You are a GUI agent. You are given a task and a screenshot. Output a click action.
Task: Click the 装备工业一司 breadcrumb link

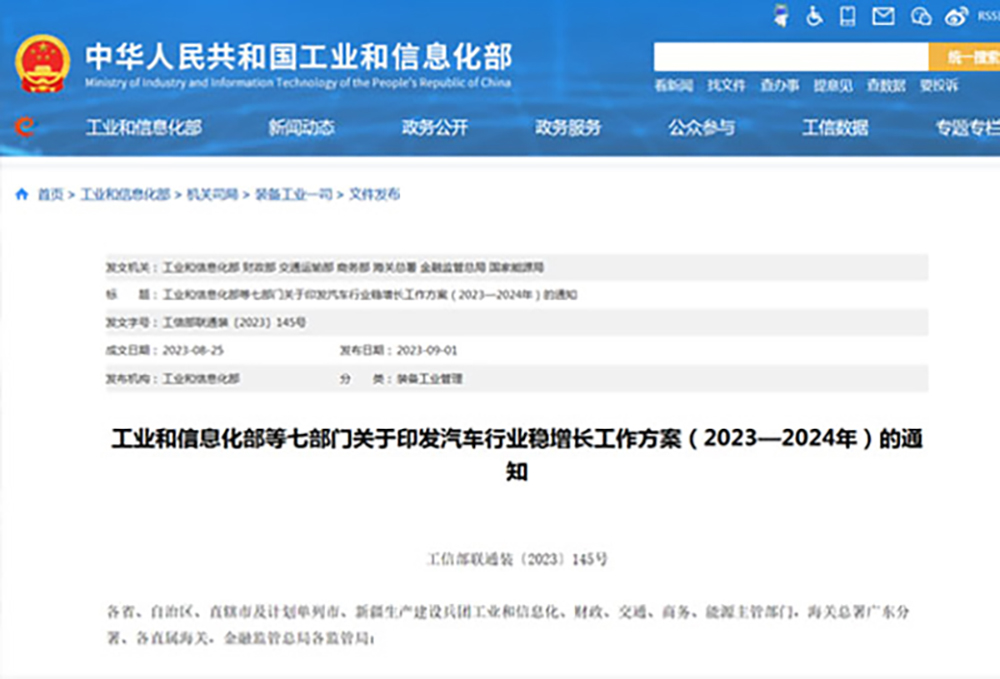(294, 194)
